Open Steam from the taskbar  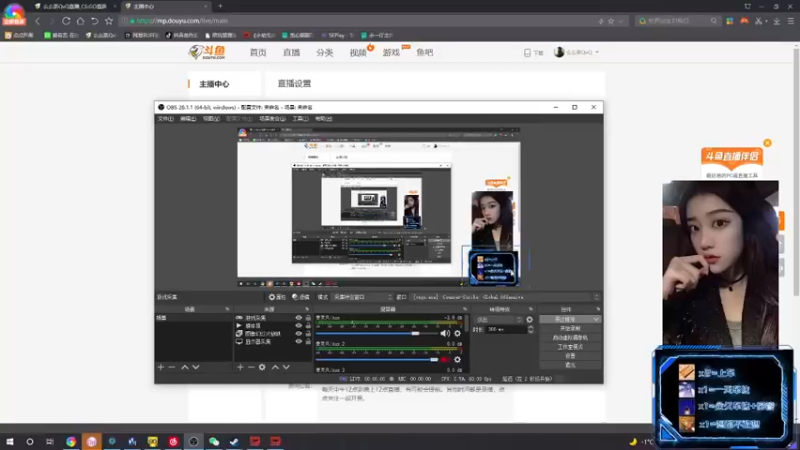click(x=234, y=441)
